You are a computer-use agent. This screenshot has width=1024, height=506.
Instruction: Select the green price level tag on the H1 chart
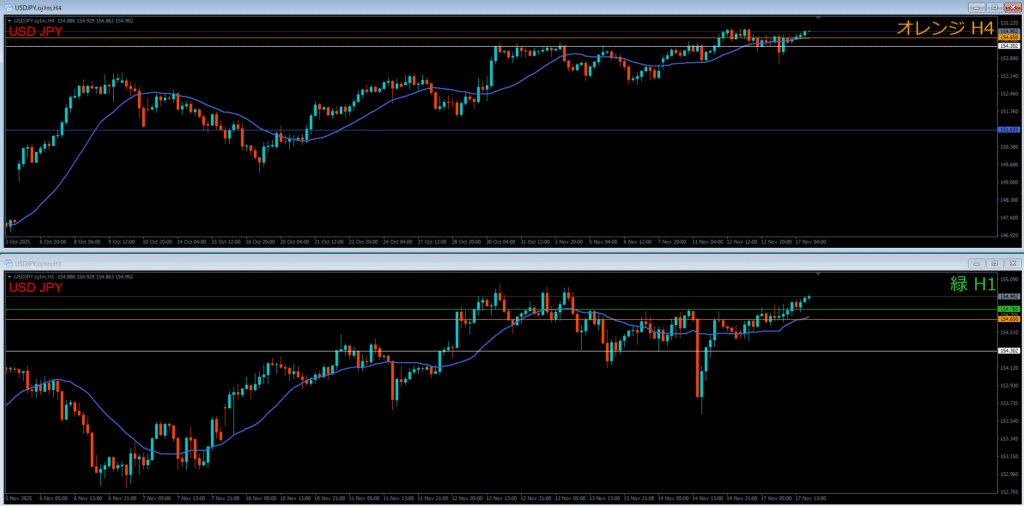tap(1009, 309)
